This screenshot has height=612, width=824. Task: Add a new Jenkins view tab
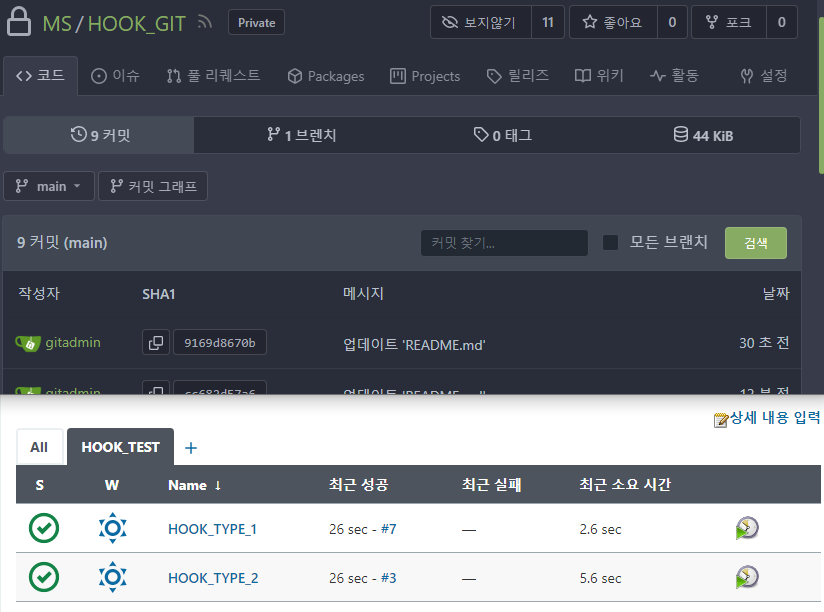coord(191,448)
